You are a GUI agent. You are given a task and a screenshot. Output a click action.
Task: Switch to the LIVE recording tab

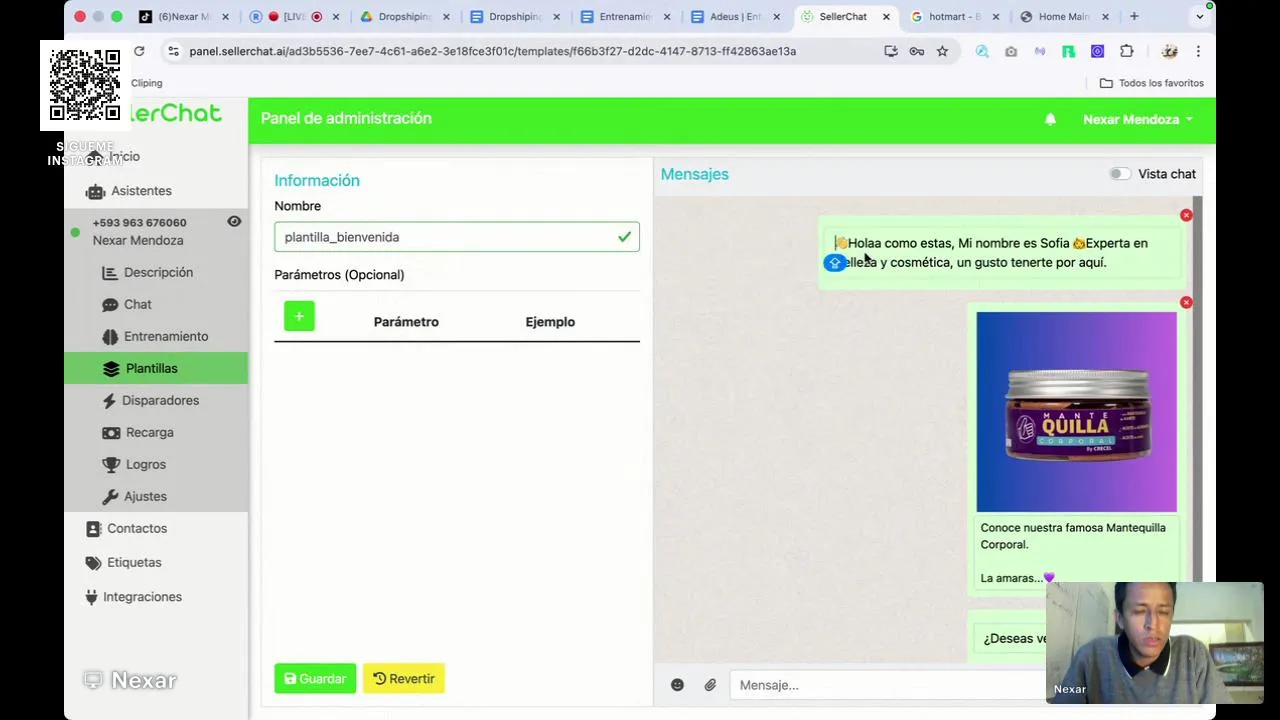click(x=293, y=16)
